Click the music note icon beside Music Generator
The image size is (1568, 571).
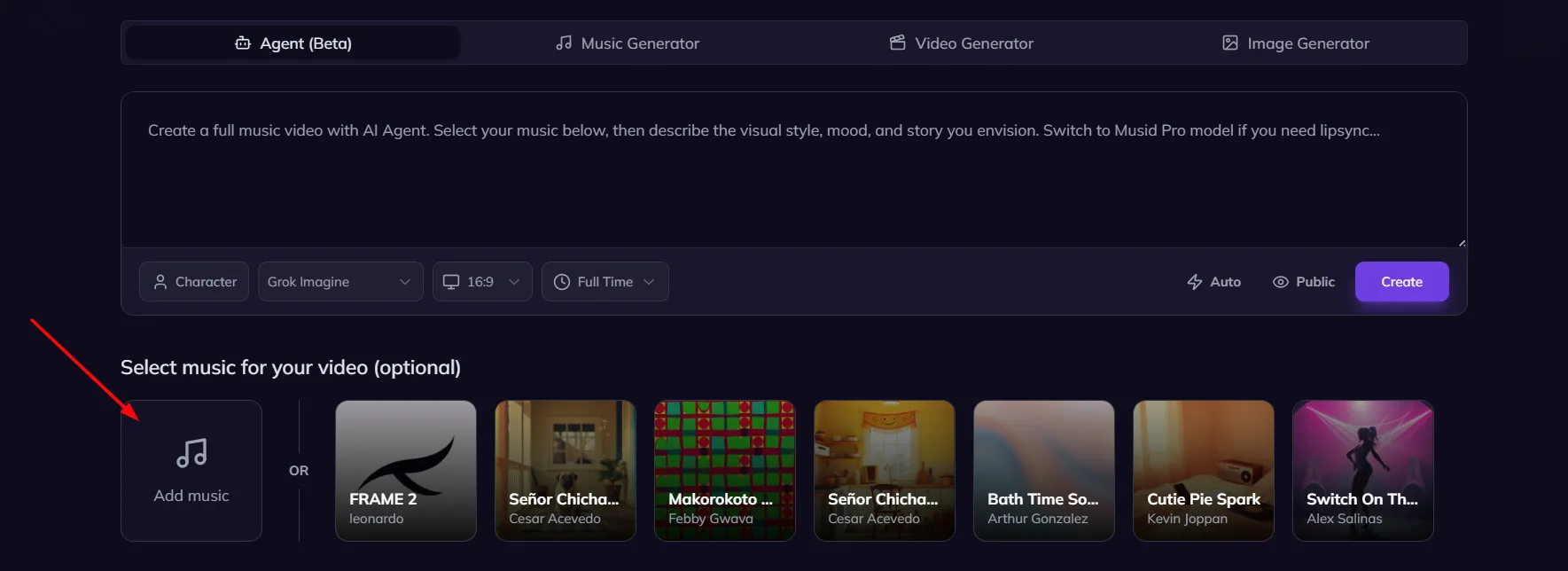pos(564,43)
